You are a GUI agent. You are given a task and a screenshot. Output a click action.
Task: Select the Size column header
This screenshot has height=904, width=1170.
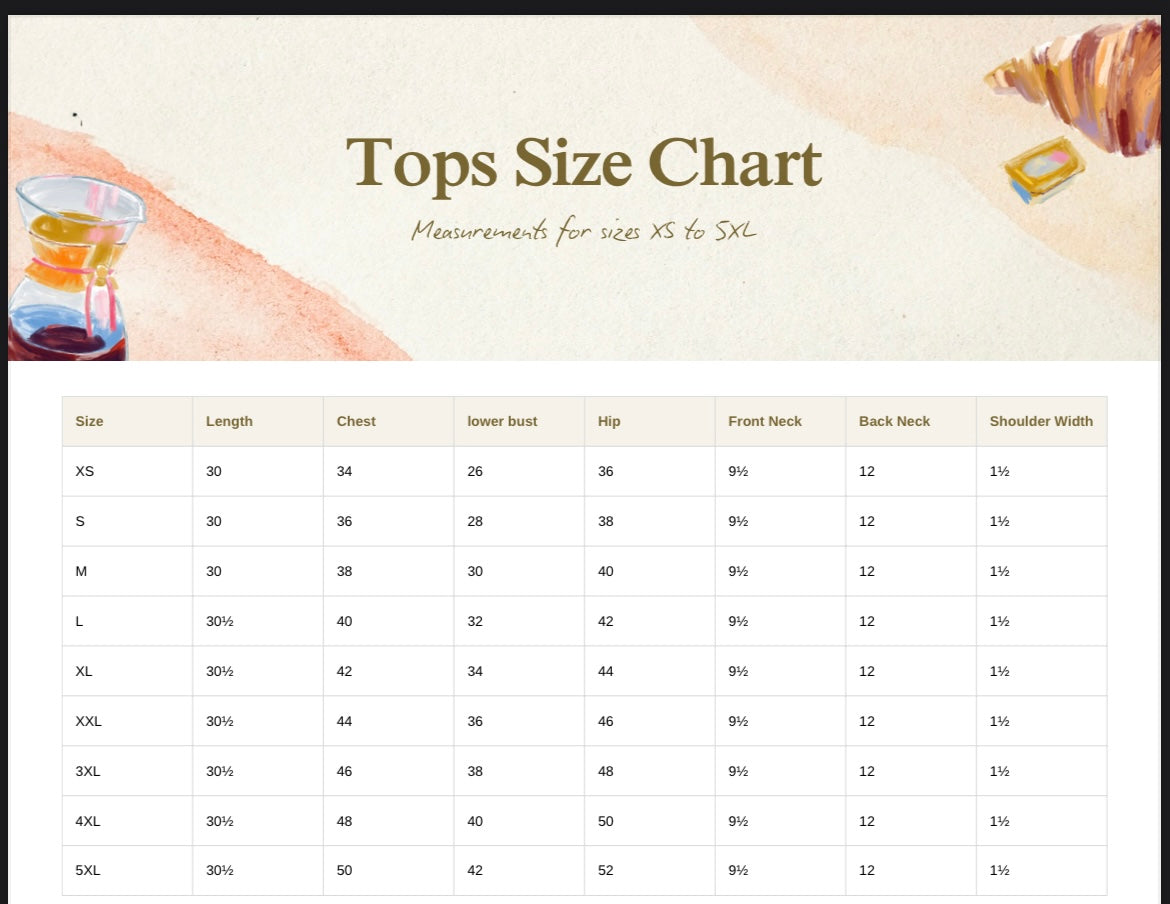89,421
